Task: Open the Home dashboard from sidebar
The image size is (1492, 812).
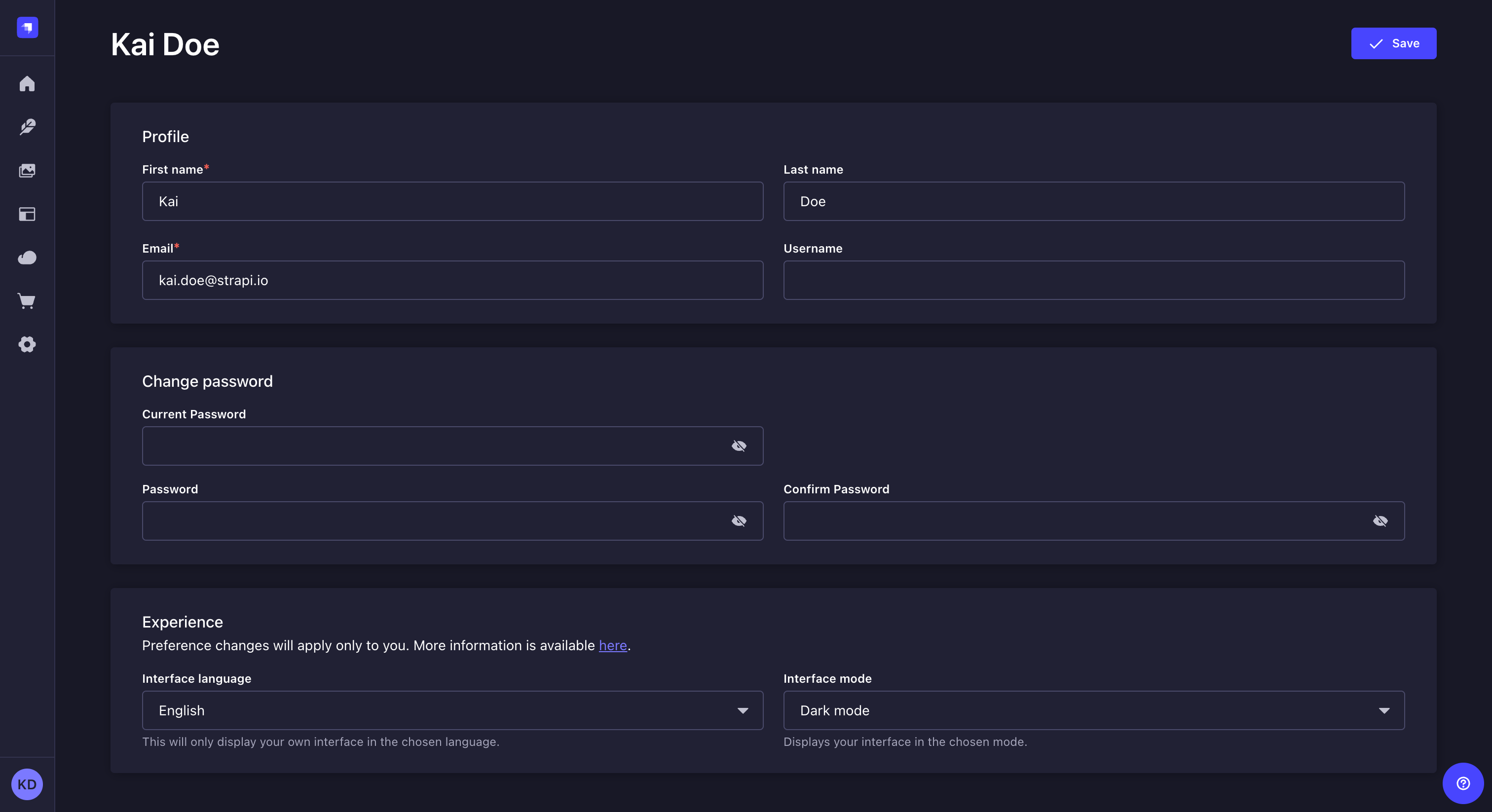Action: [x=27, y=84]
